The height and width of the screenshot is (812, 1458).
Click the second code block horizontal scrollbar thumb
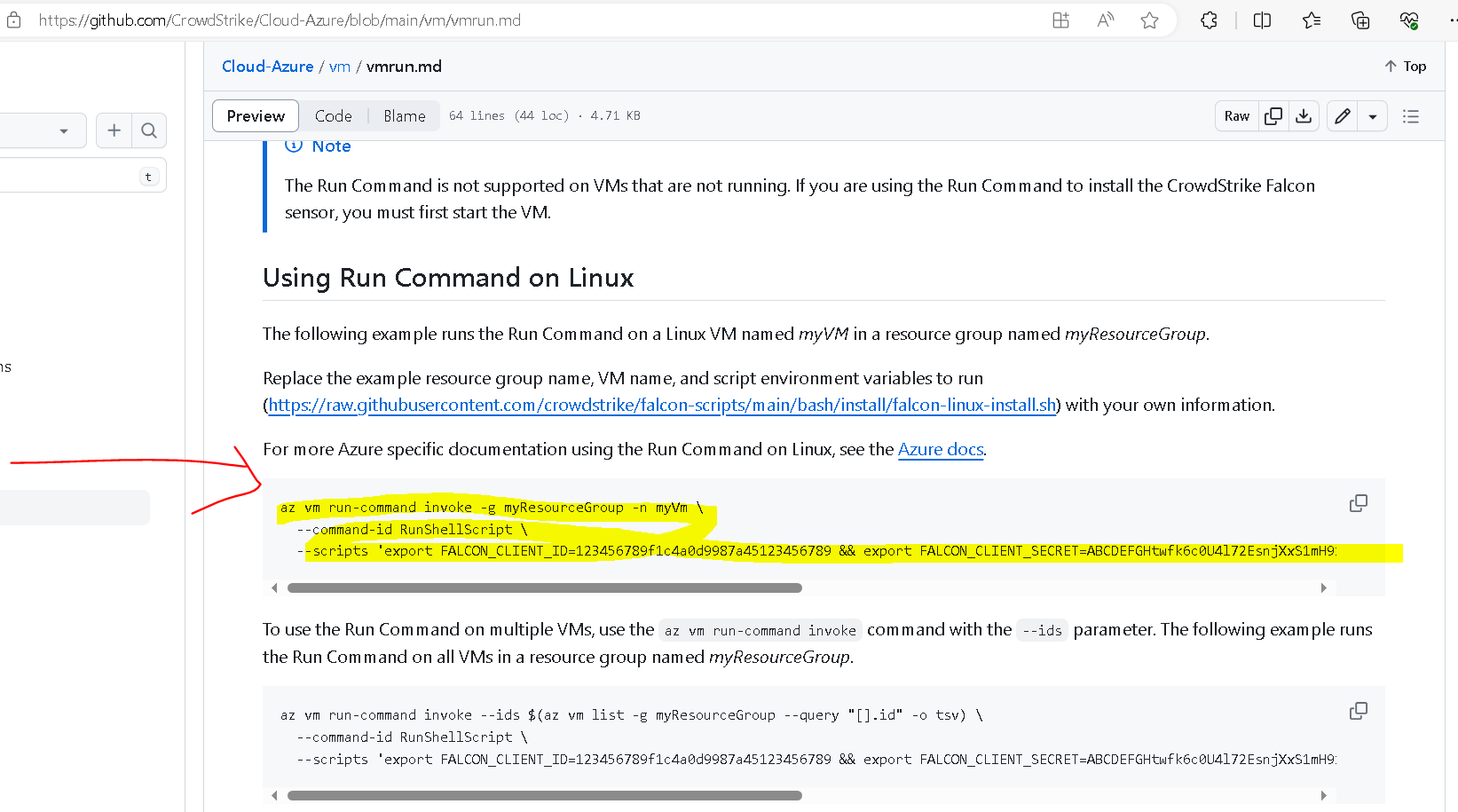pyautogui.click(x=544, y=795)
